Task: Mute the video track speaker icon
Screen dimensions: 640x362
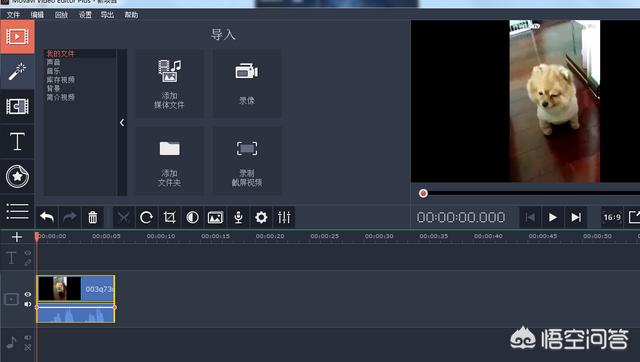Action: coord(28,304)
